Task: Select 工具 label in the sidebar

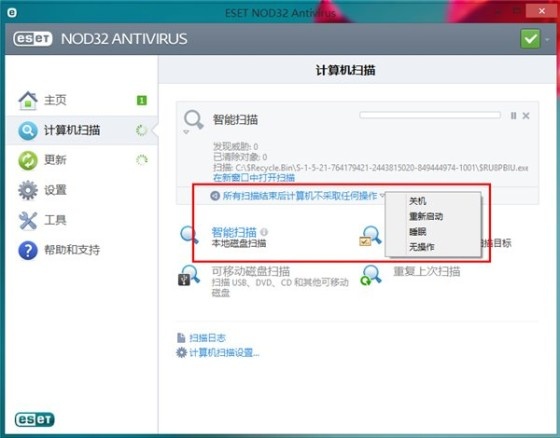Action: pos(55,220)
